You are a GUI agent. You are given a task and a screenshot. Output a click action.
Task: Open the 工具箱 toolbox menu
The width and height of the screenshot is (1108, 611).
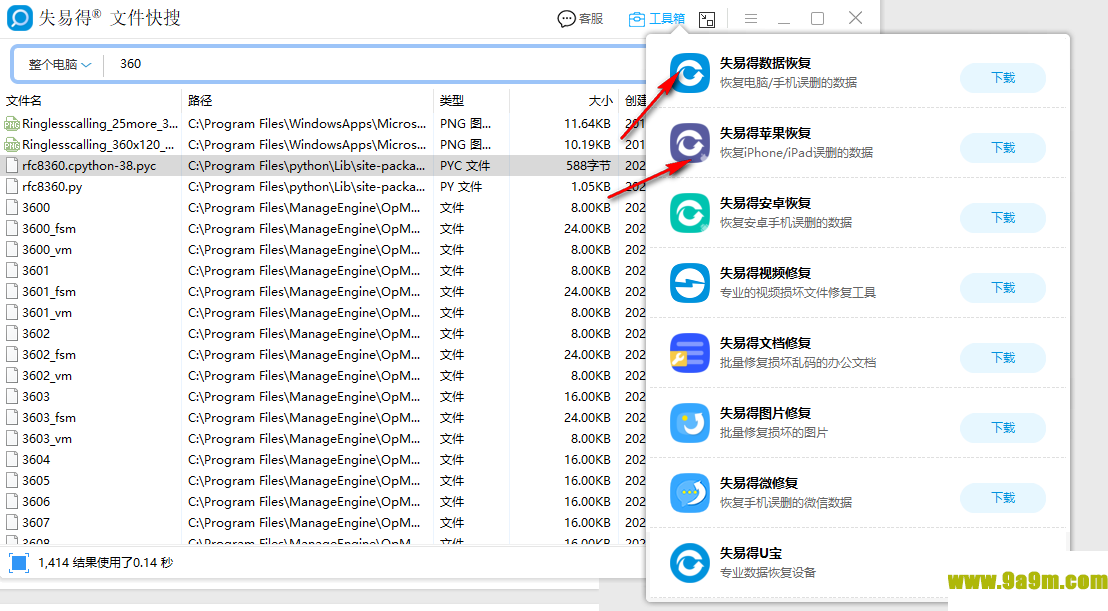click(x=656, y=18)
